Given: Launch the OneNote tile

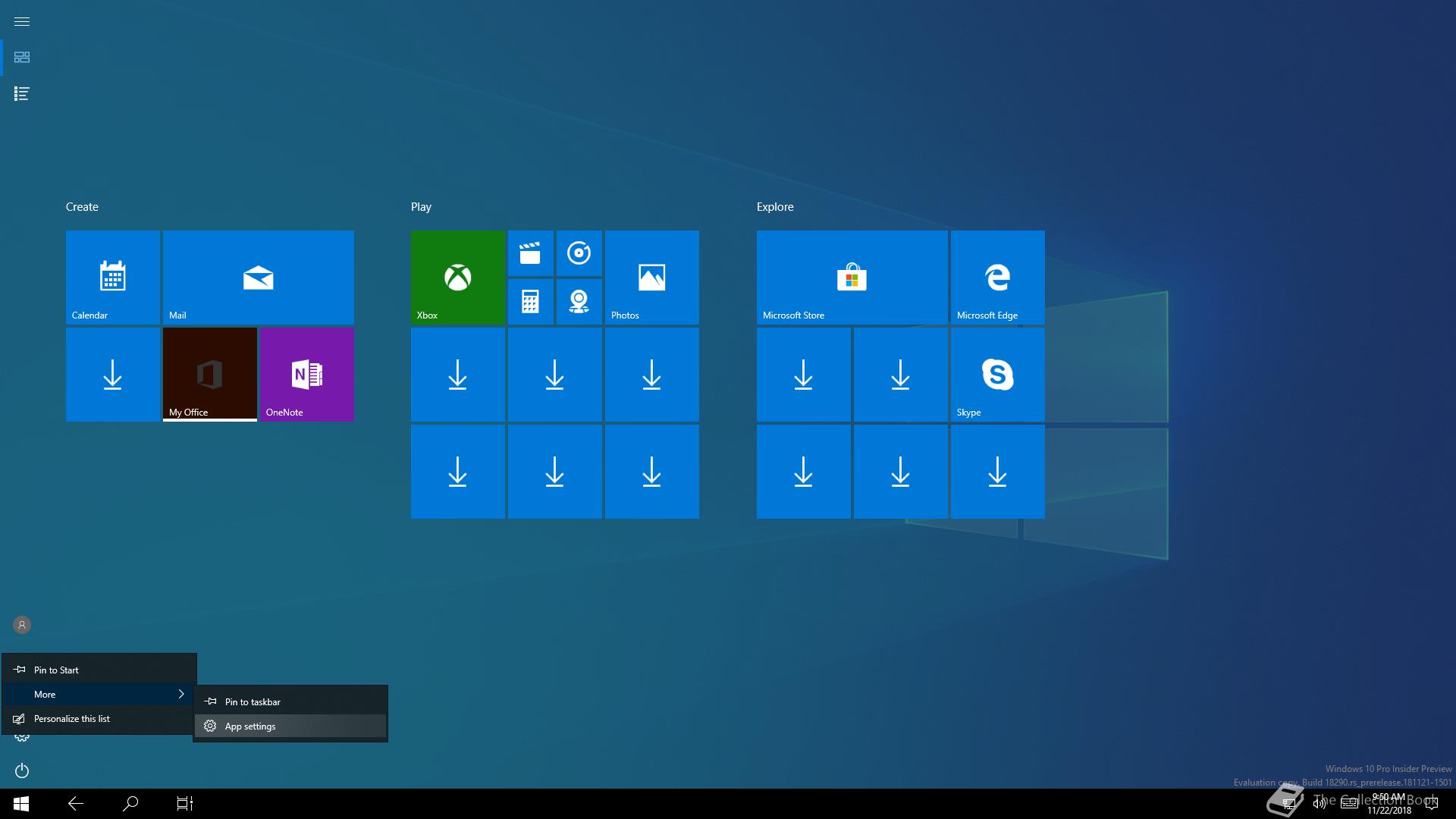Looking at the screenshot, I should point(307,375).
